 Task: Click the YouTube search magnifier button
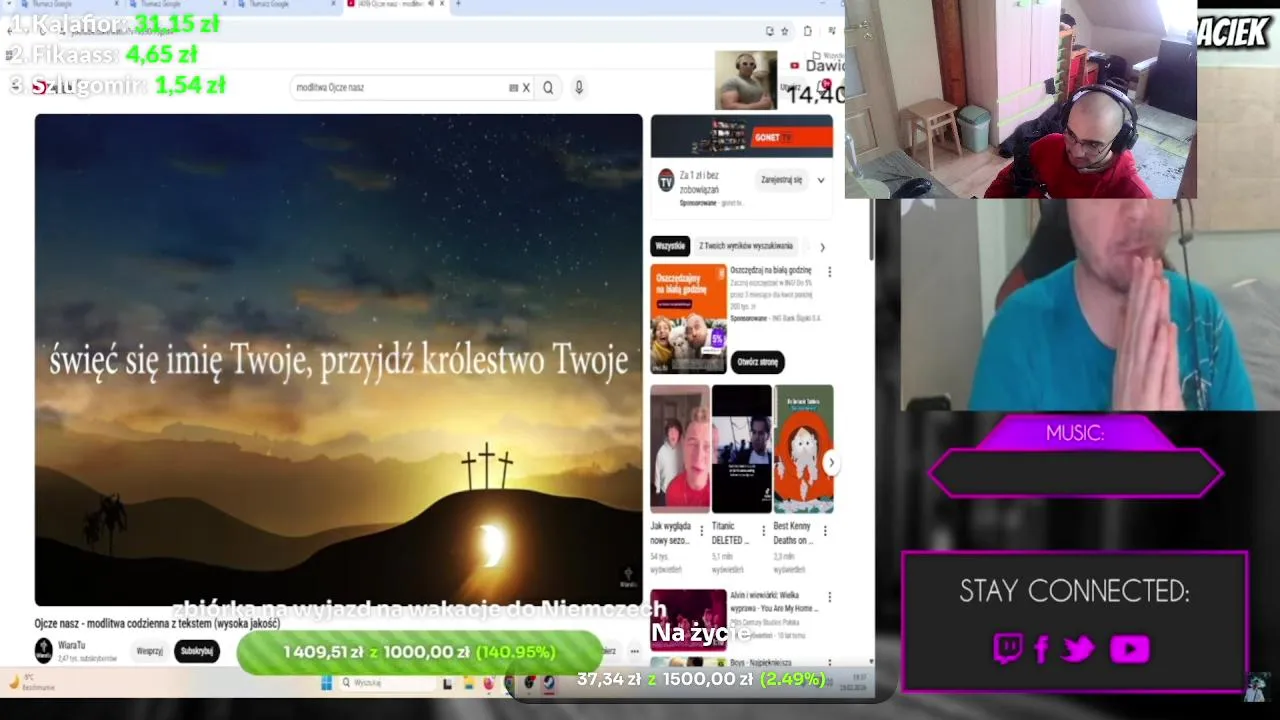pos(548,88)
